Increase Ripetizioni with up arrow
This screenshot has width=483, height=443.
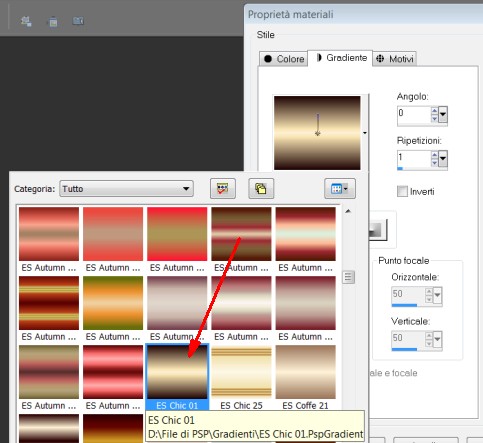[x=434, y=155]
